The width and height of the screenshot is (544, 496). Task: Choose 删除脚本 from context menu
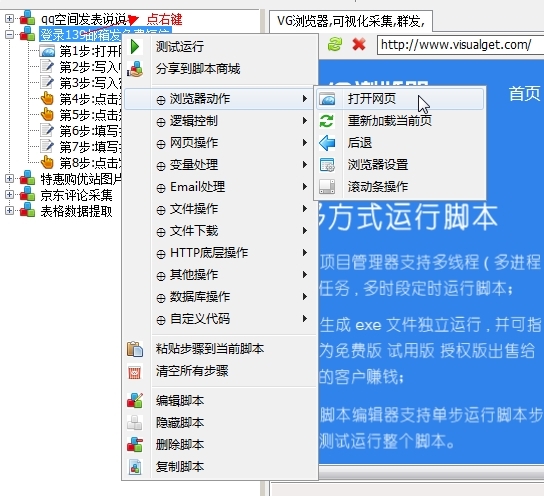(x=220, y=445)
